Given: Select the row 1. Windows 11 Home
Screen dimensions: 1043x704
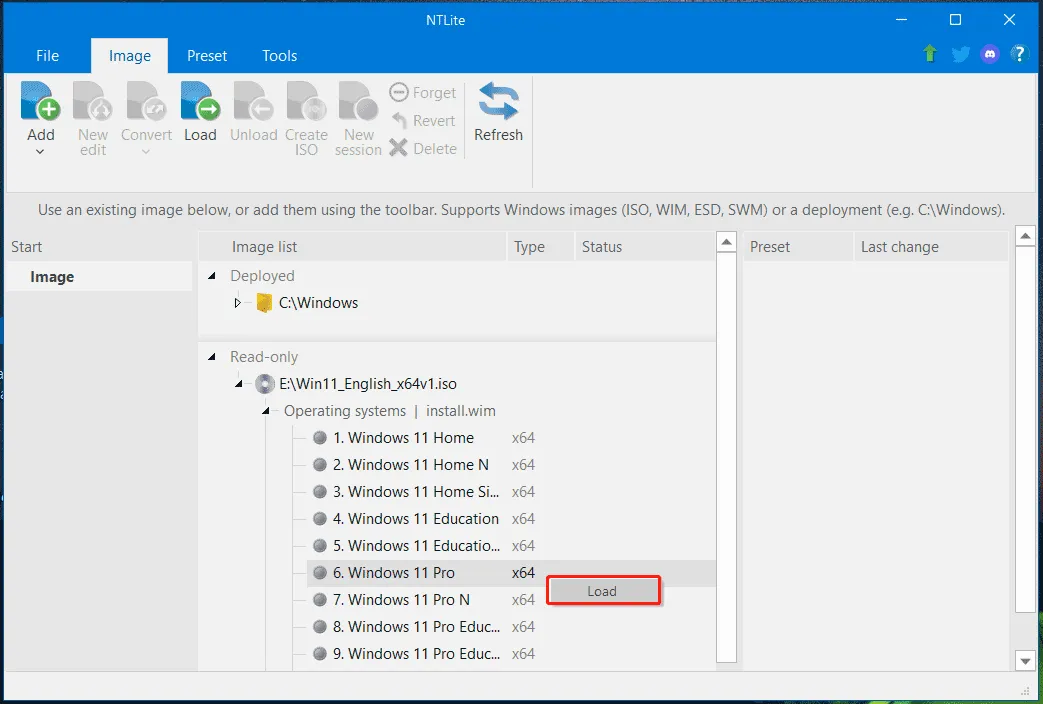Looking at the screenshot, I should pyautogui.click(x=511, y=438).
